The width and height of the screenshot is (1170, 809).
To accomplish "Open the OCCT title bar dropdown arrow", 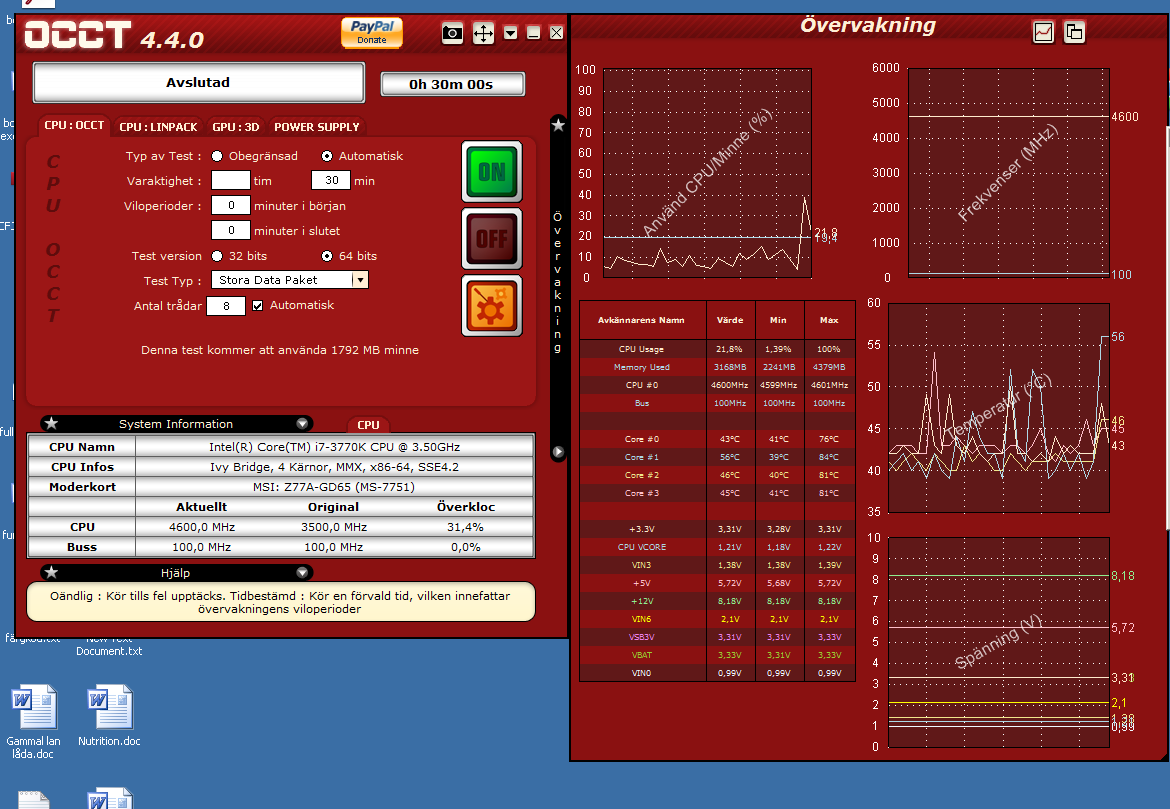I will (510, 33).
